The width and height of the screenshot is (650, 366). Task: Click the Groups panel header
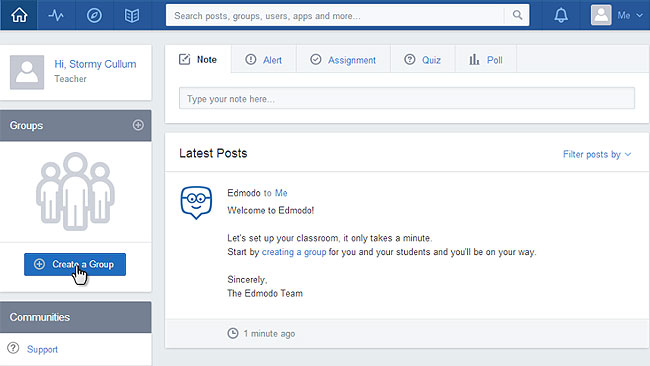(75, 126)
